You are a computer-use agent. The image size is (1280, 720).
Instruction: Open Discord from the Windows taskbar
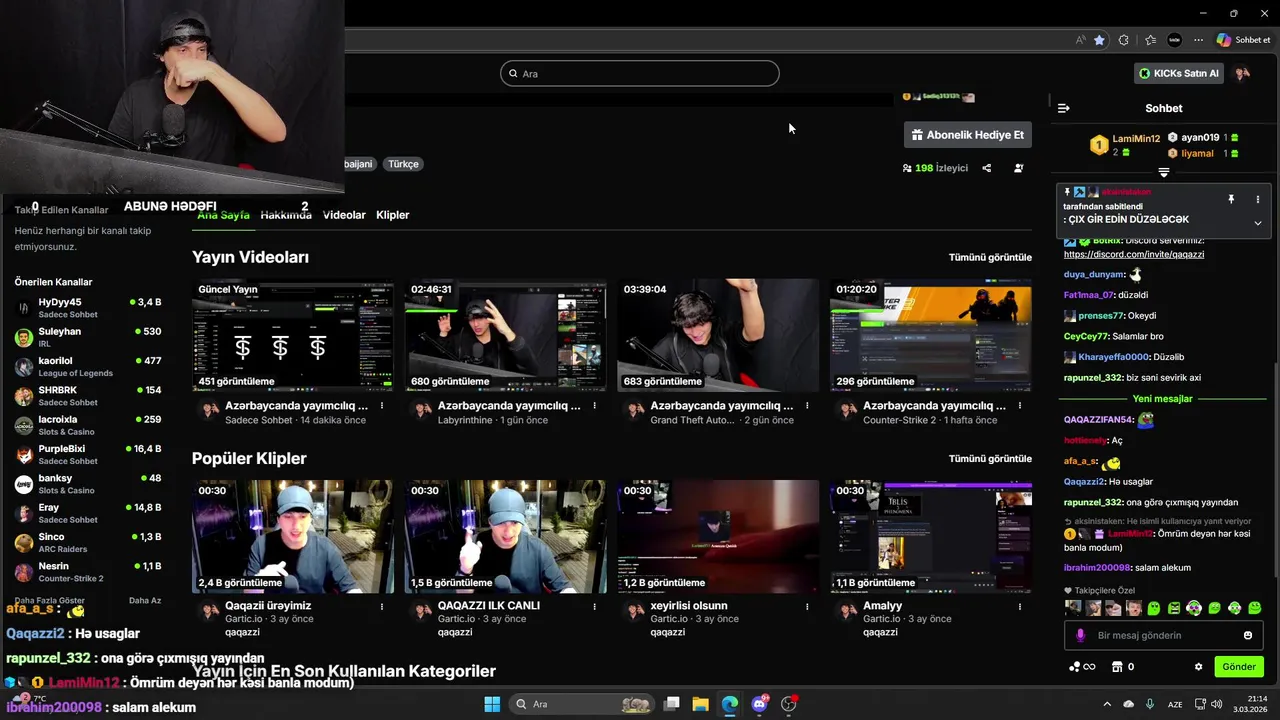pos(759,704)
